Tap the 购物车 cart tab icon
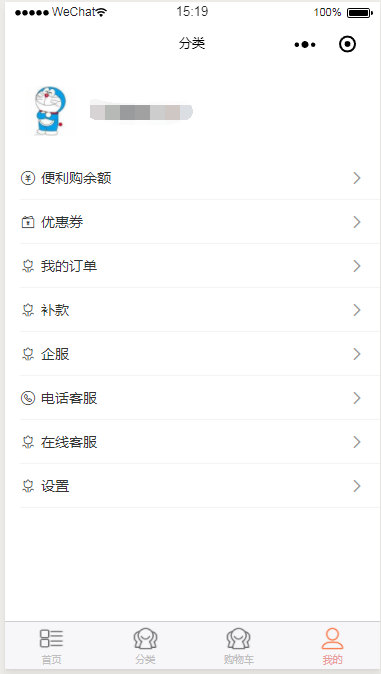Viewport: 381px width, 674px height. coord(239,639)
